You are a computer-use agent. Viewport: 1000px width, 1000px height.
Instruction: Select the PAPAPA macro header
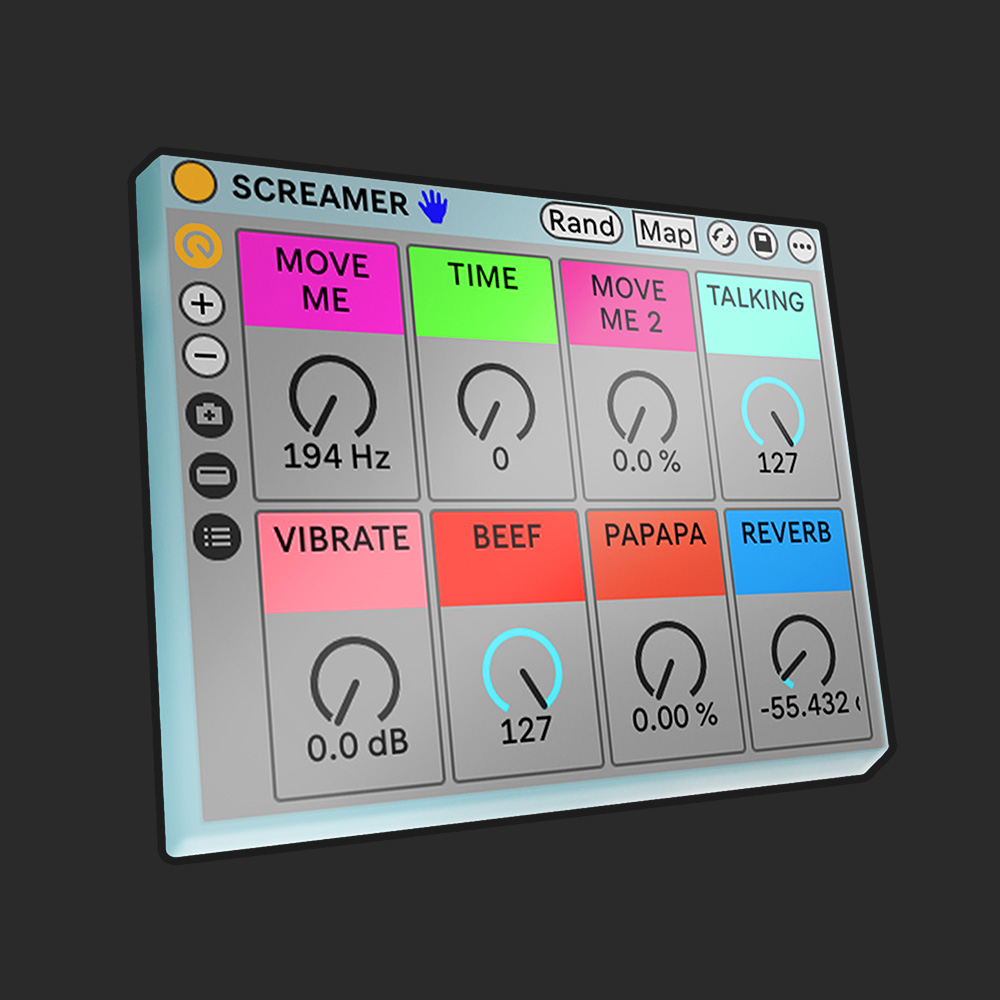click(x=656, y=554)
